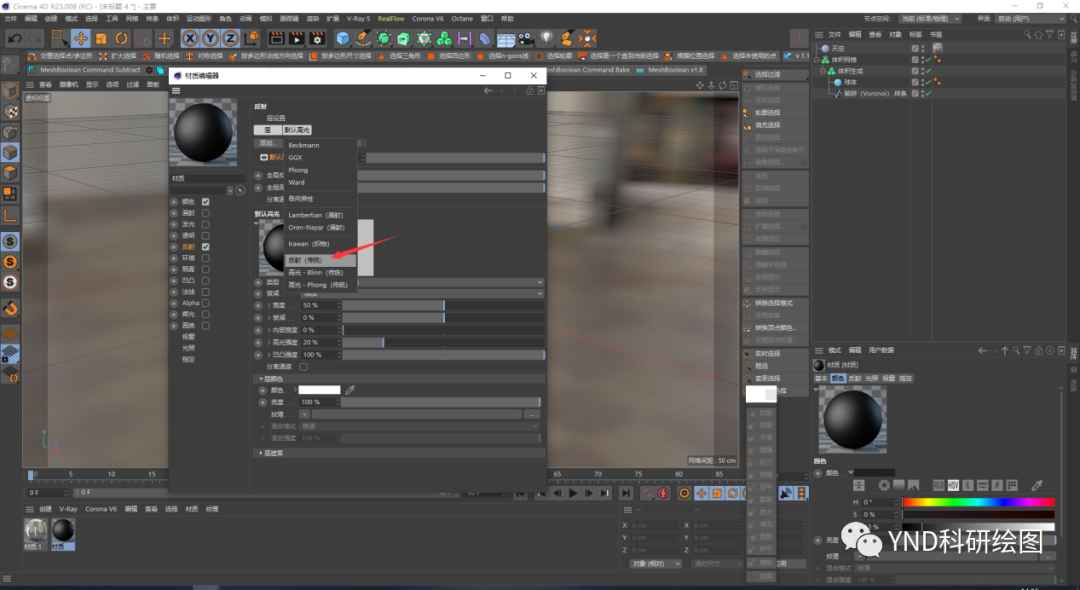The width and height of the screenshot is (1080, 590).
Task: Enable the 发光 channel checkbox
Action: coord(205,224)
